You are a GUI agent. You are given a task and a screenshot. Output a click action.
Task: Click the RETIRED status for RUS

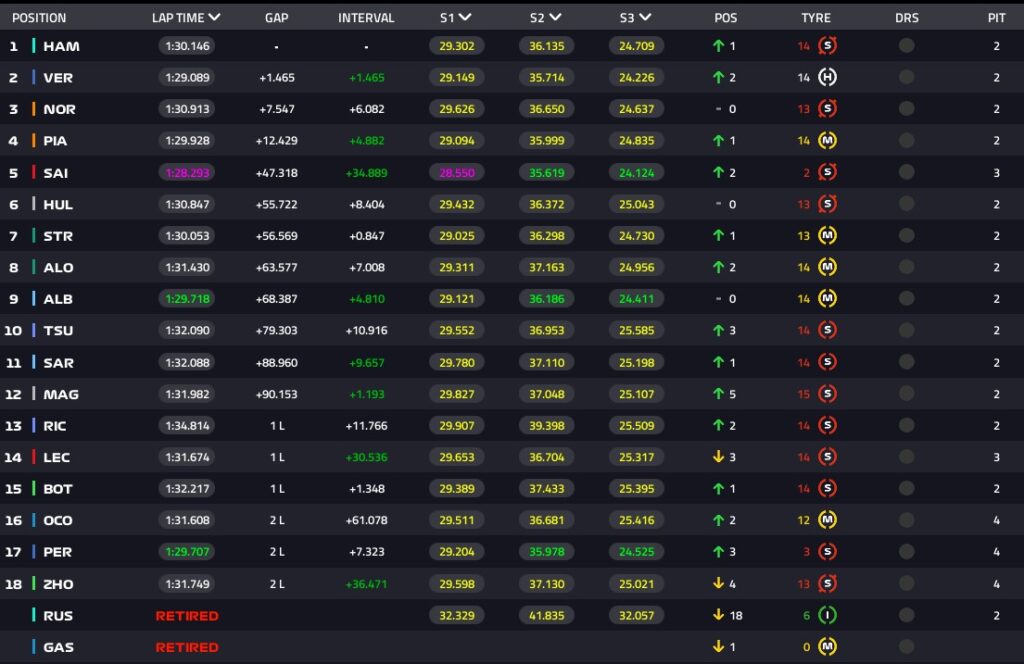coord(186,616)
